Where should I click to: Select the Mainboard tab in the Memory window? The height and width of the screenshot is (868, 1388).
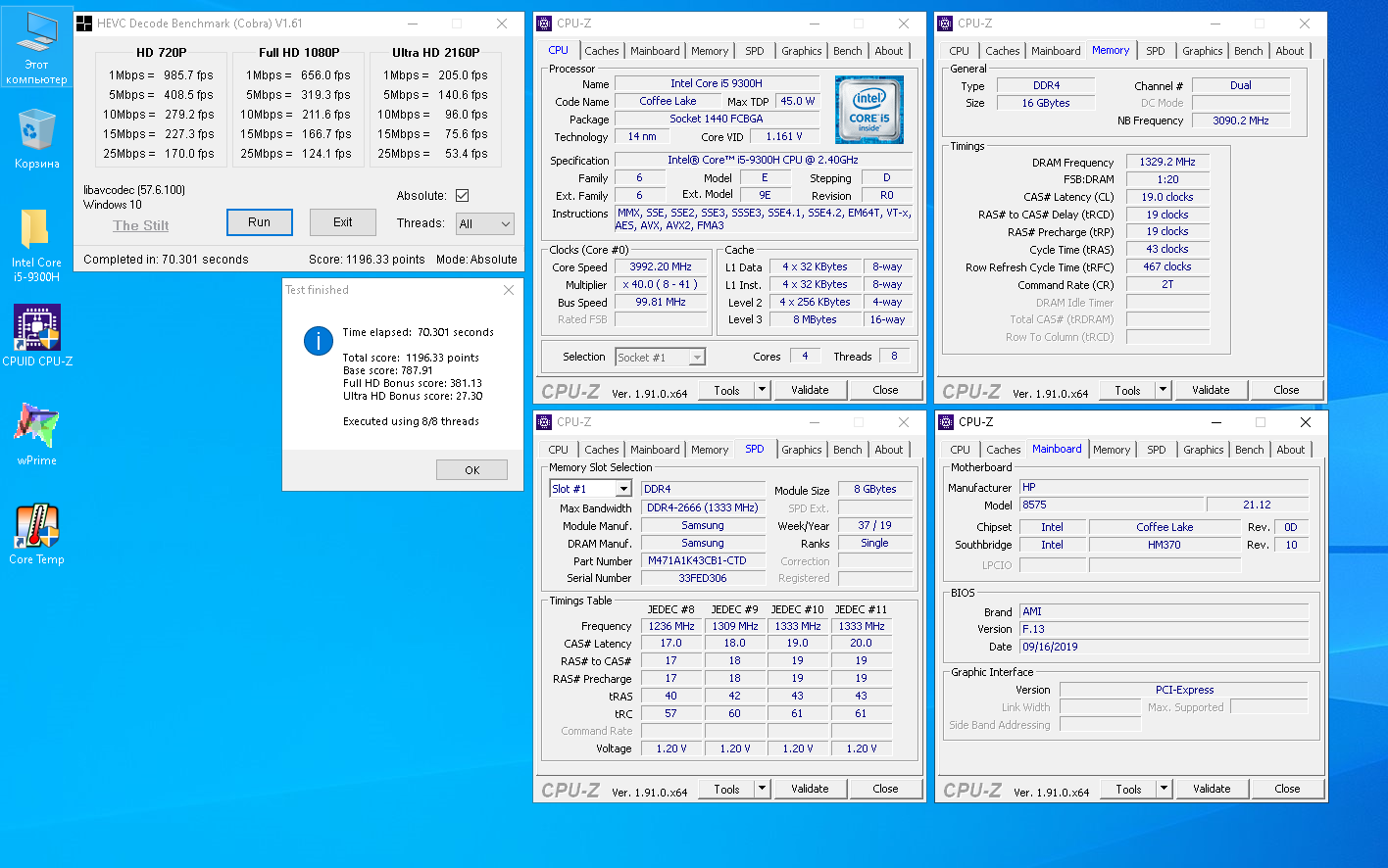pyautogui.click(x=1056, y=51)
